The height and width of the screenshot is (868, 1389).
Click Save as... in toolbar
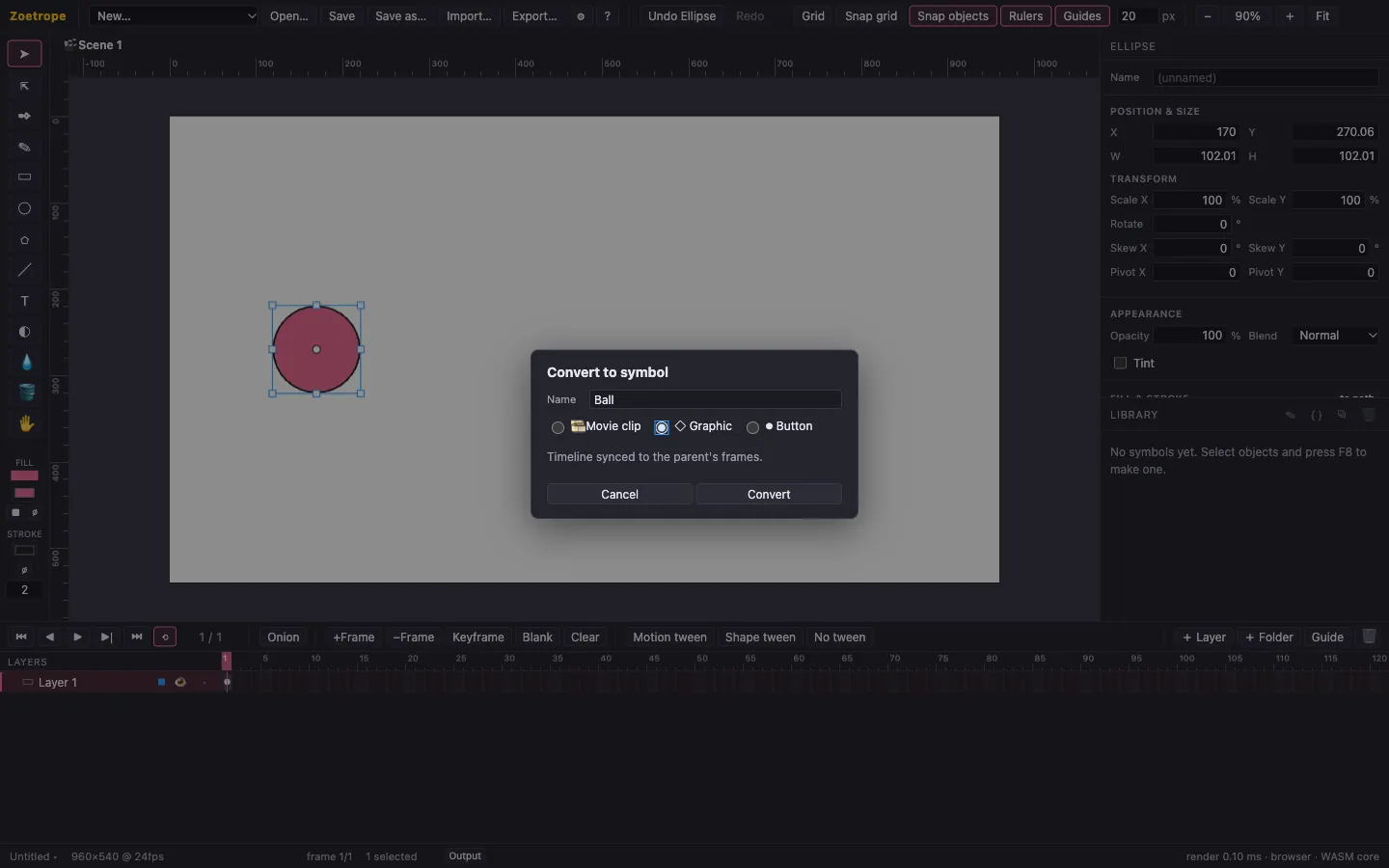coord(400,16)
